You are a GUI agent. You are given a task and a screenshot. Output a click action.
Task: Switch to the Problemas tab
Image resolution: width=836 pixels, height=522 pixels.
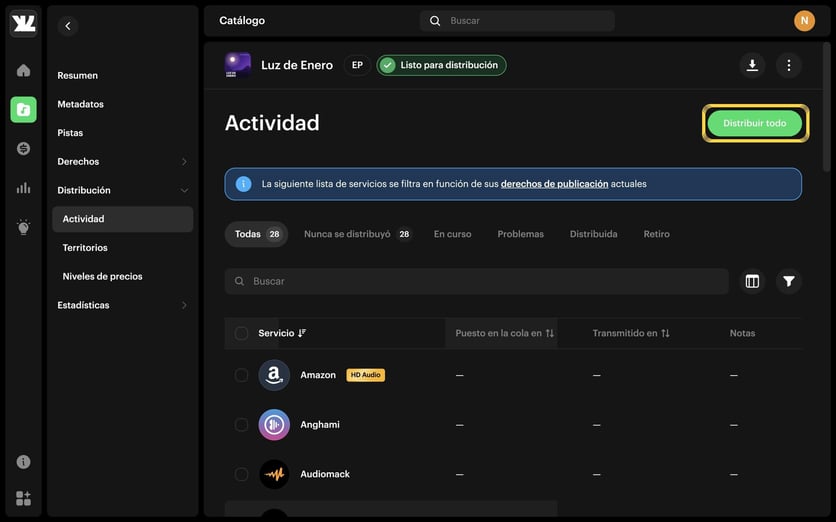[520, 234]
